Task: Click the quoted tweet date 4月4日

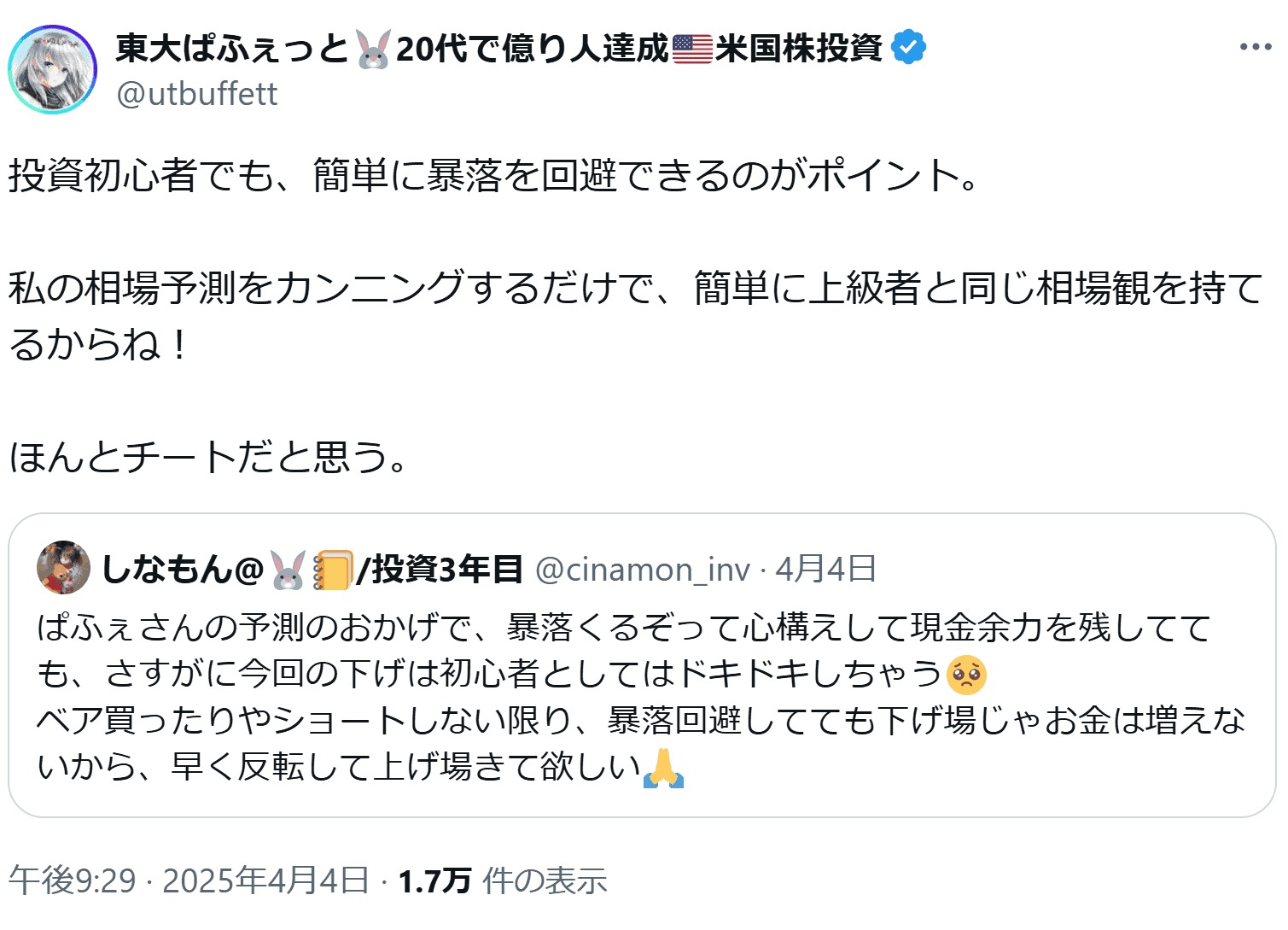Action: click(825, 569)
